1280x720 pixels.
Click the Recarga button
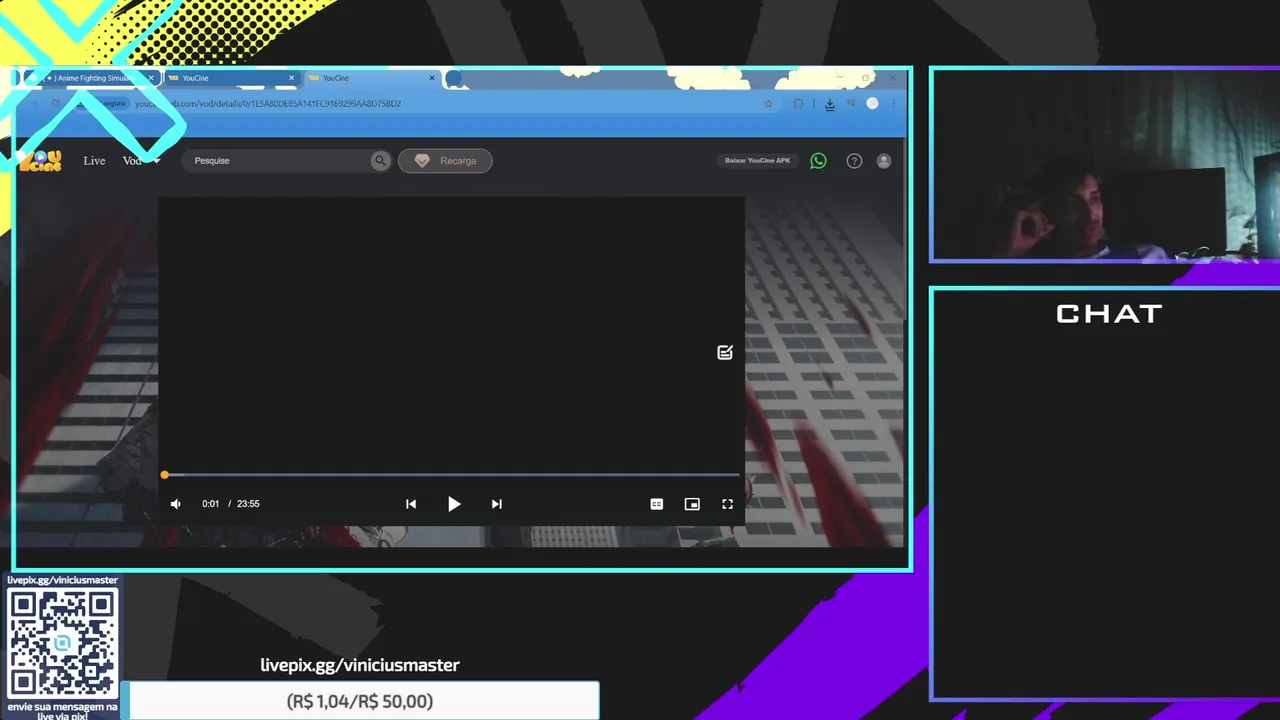point(445,160)
